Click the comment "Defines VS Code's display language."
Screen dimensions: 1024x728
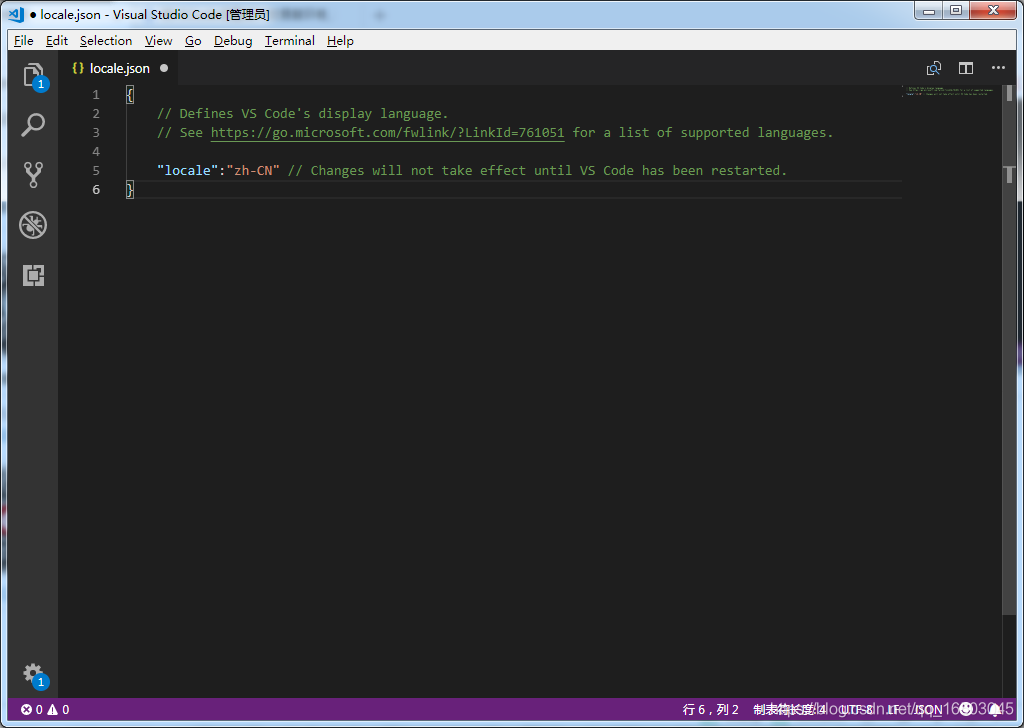(302, 114)
